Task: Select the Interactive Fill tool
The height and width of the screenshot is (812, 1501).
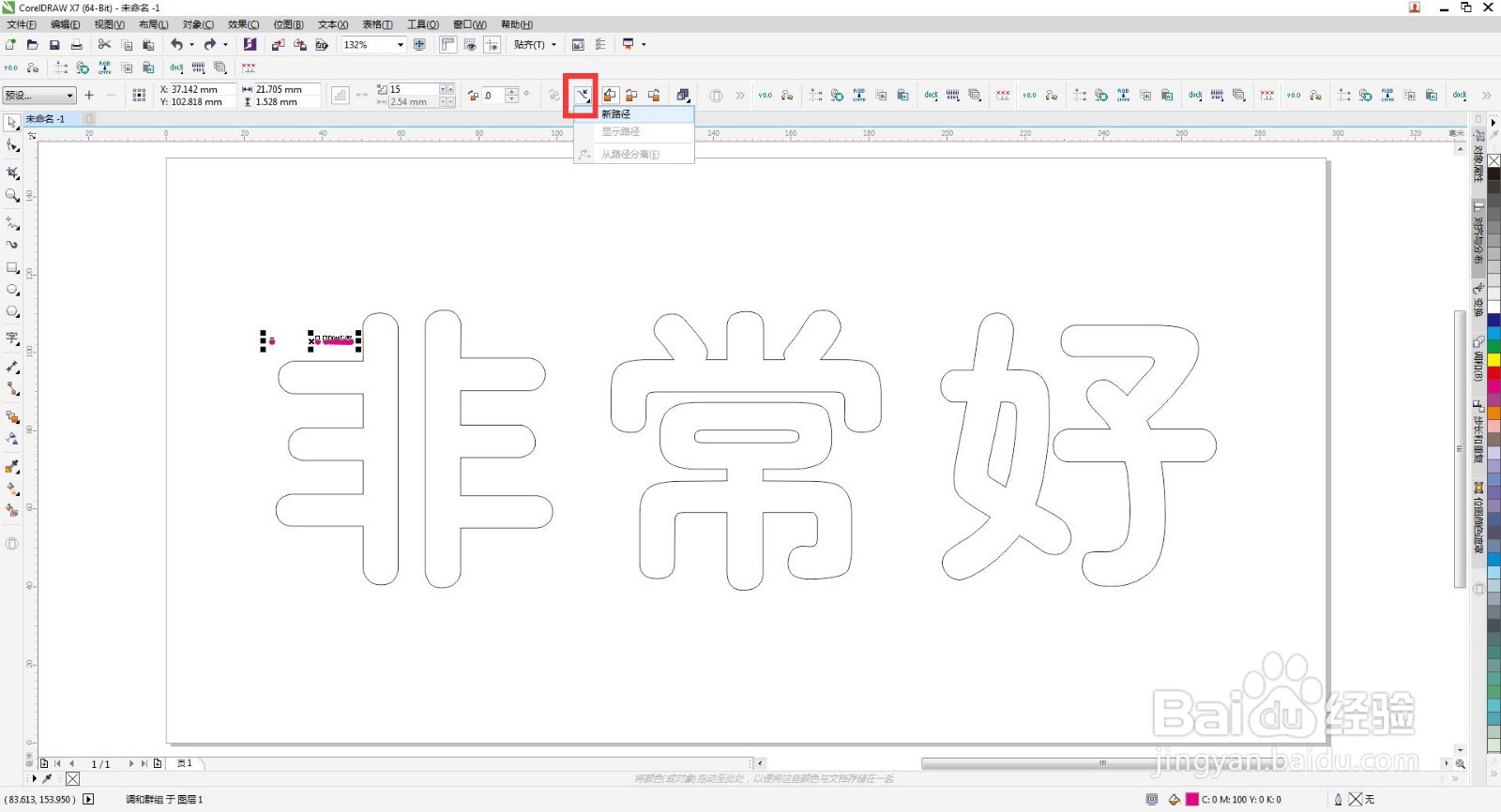Action: 11,489
